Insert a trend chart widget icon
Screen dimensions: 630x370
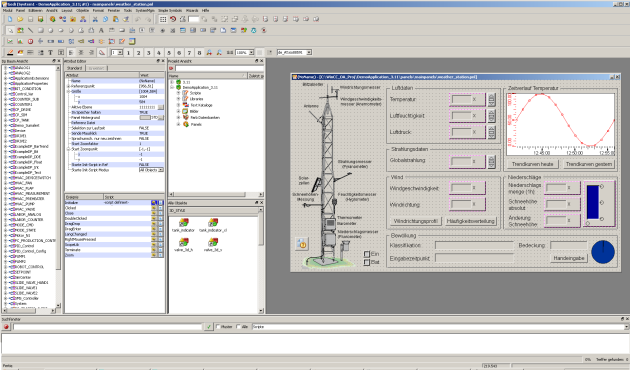click(10, 41)
